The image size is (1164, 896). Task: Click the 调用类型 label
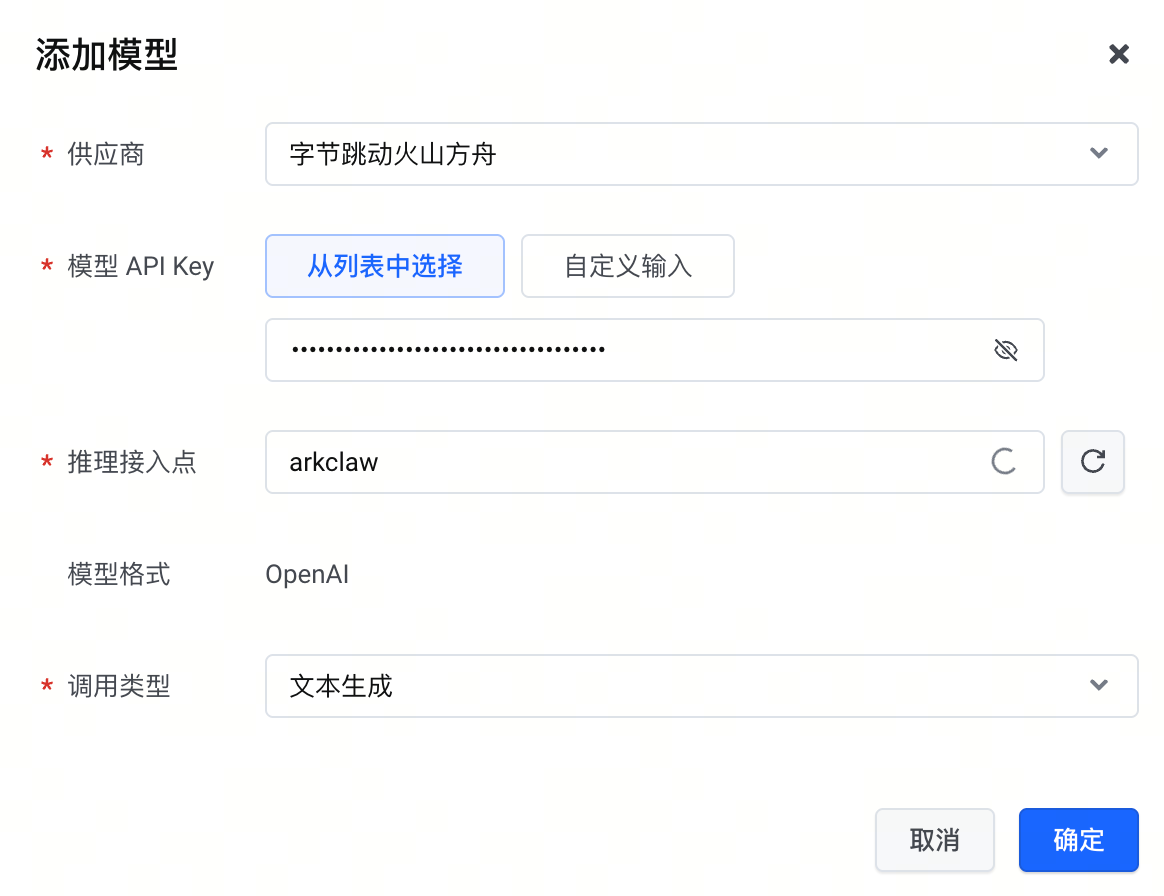point(119,686)
